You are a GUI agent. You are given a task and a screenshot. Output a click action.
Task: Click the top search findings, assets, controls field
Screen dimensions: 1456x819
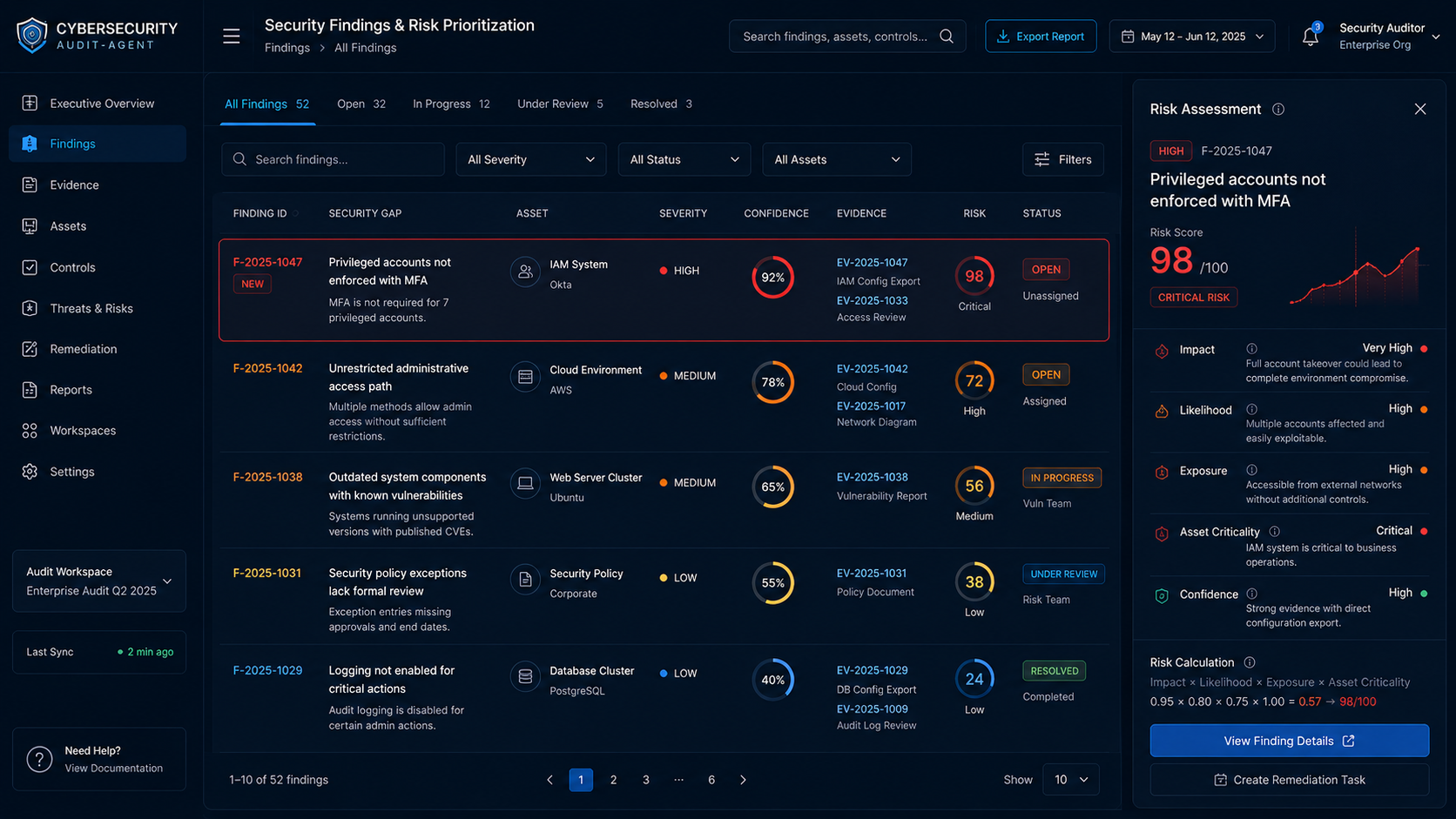point(847,37)
